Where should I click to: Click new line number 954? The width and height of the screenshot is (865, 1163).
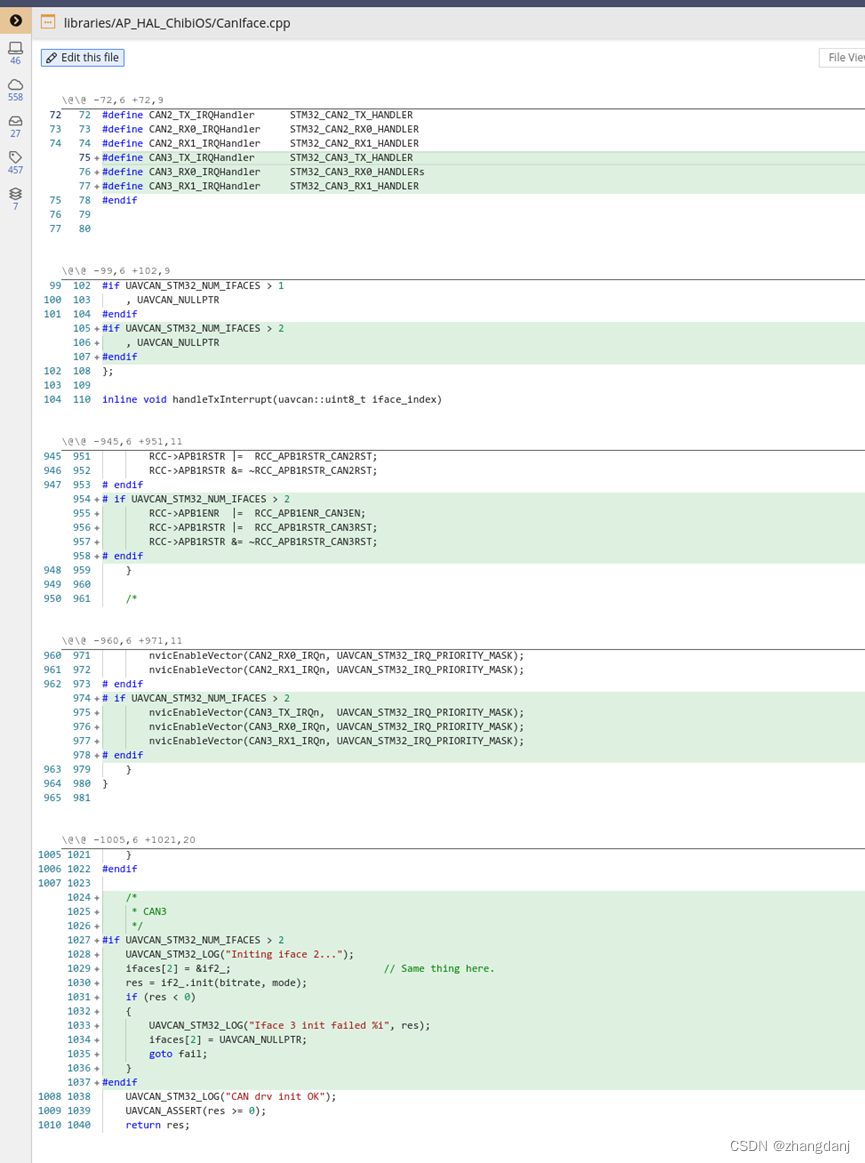click(x=82, y=499)
